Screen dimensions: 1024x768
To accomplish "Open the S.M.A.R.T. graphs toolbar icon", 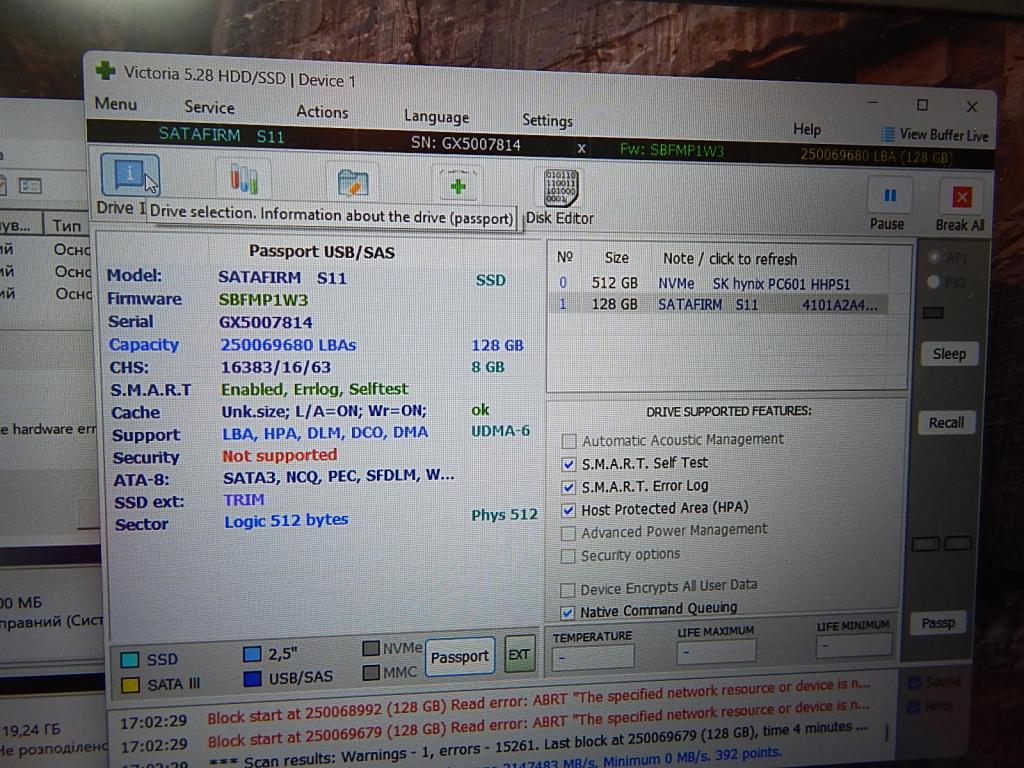I will [x=243, y=180].
